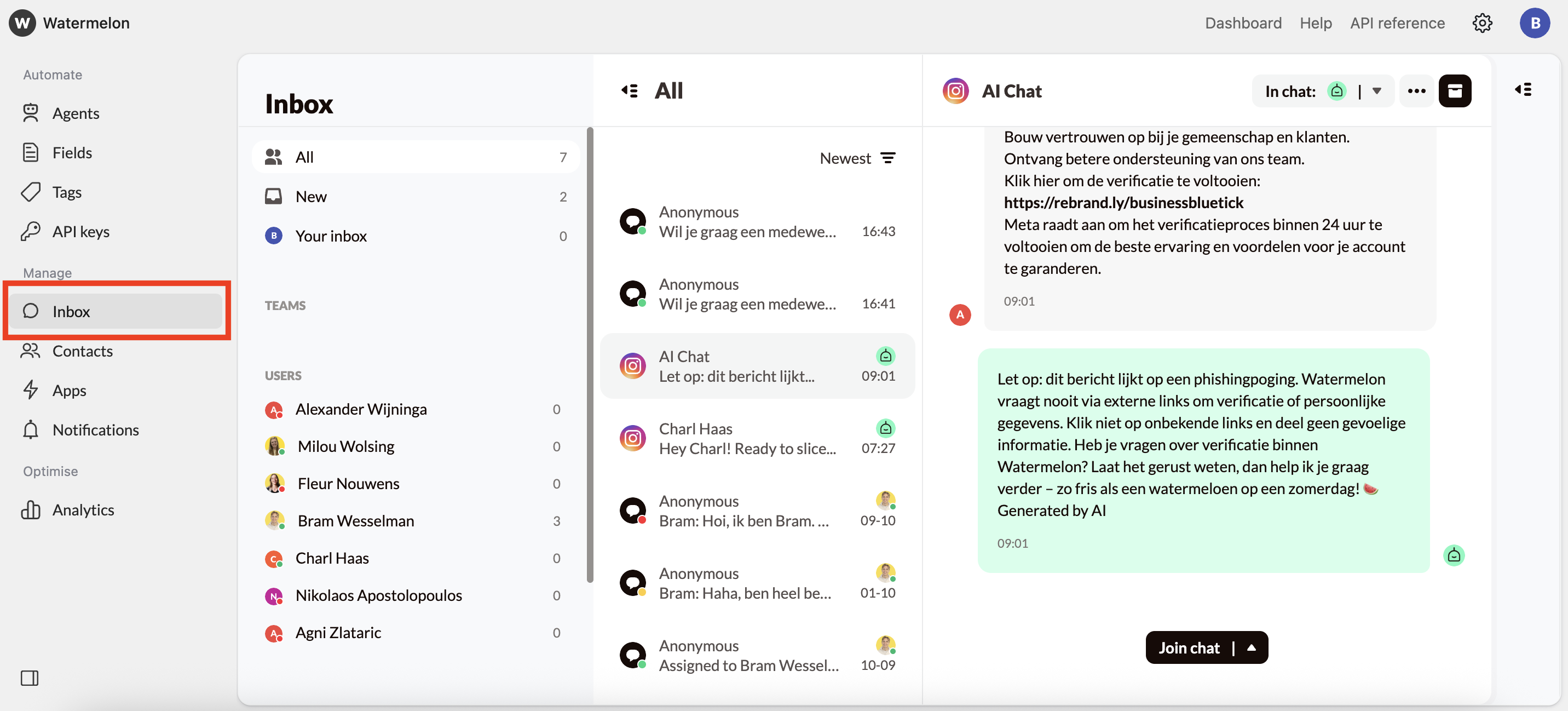Click the Agents robot icon in sidebar
Screen dimensions: 1568x711
point(31,113)
